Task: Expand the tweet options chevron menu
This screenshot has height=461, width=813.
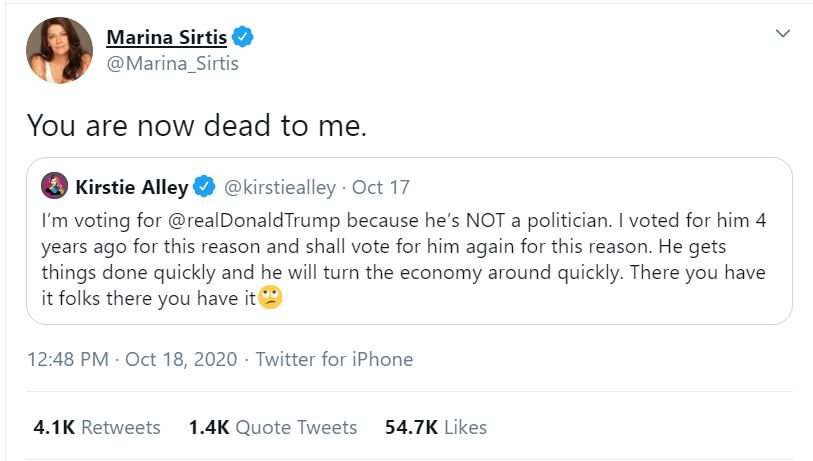Action: pos(783,34)
